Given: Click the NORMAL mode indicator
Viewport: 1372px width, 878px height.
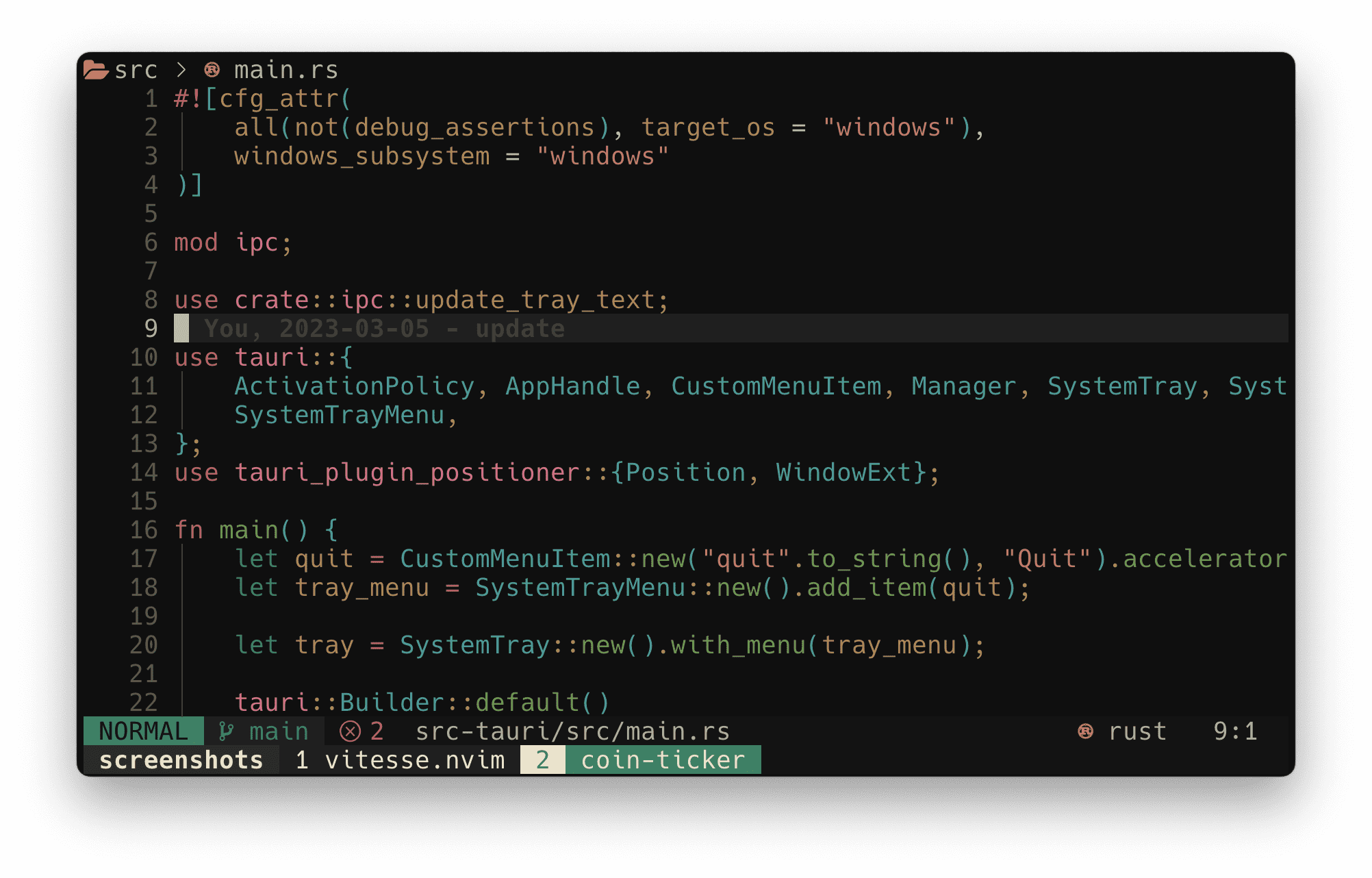Looking at the screenshot, I should (x=143, y=731).
